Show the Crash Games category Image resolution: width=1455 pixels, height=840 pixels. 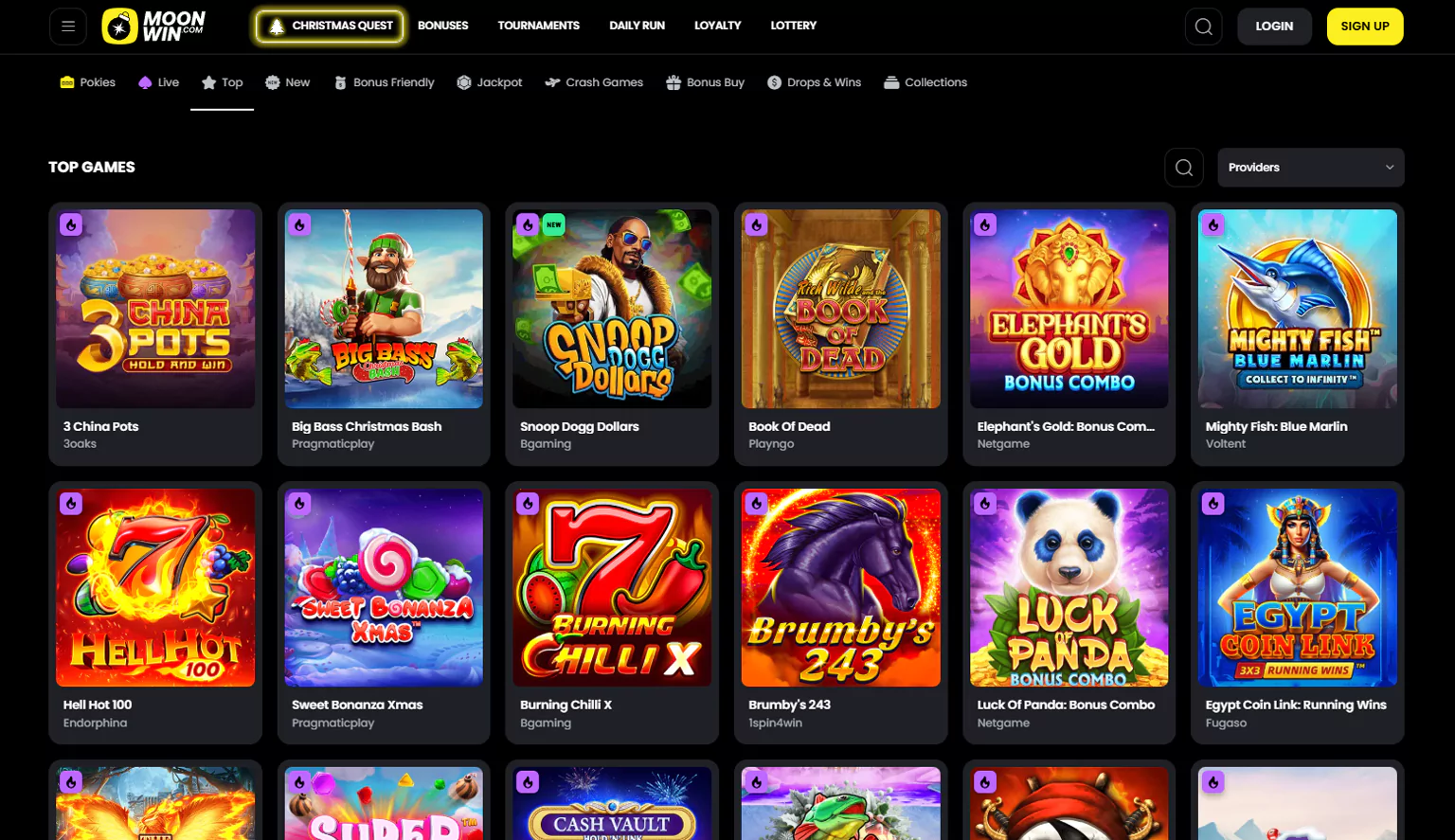594,82
